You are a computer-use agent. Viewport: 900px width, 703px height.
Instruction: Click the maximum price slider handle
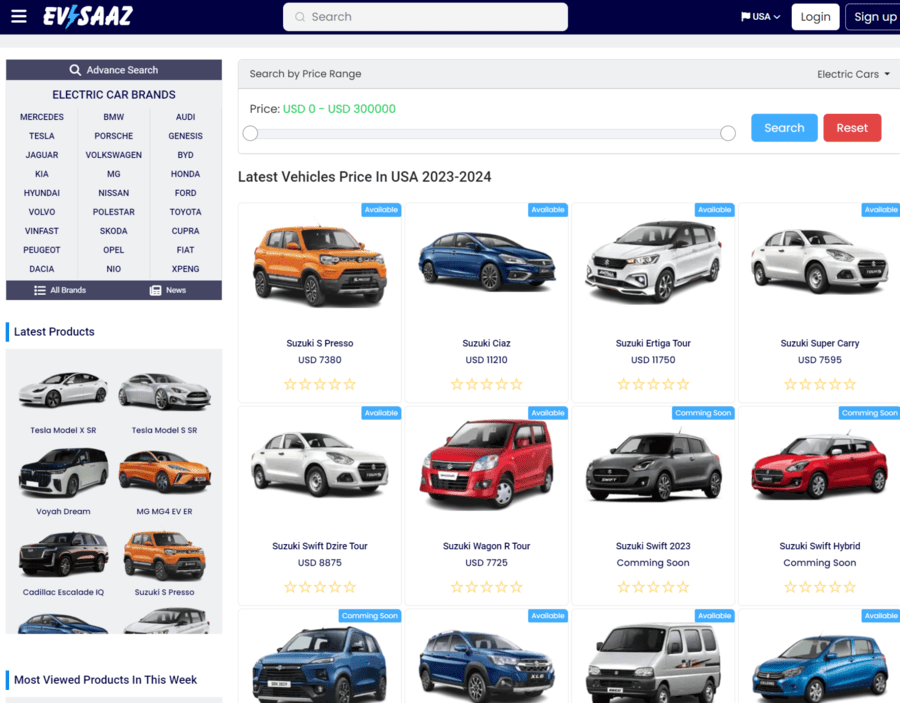728,133
